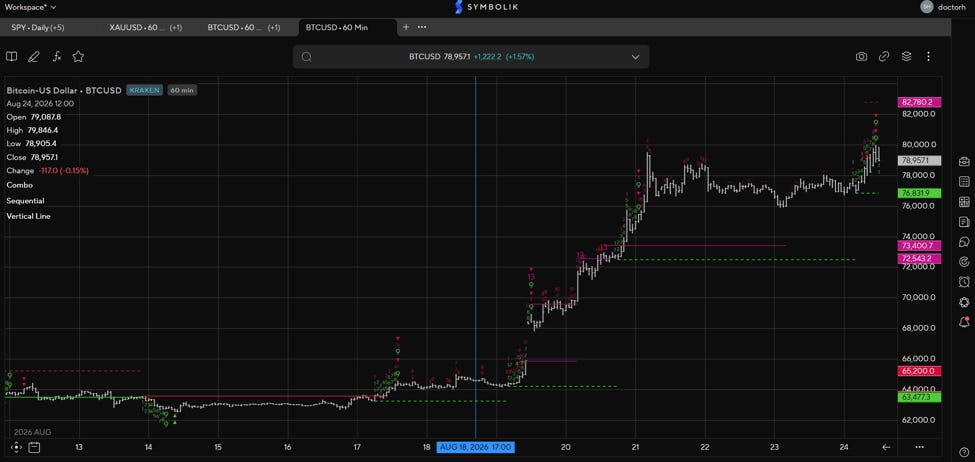
Task: Open the news document sidebar icon
Action: click(964, 221)
